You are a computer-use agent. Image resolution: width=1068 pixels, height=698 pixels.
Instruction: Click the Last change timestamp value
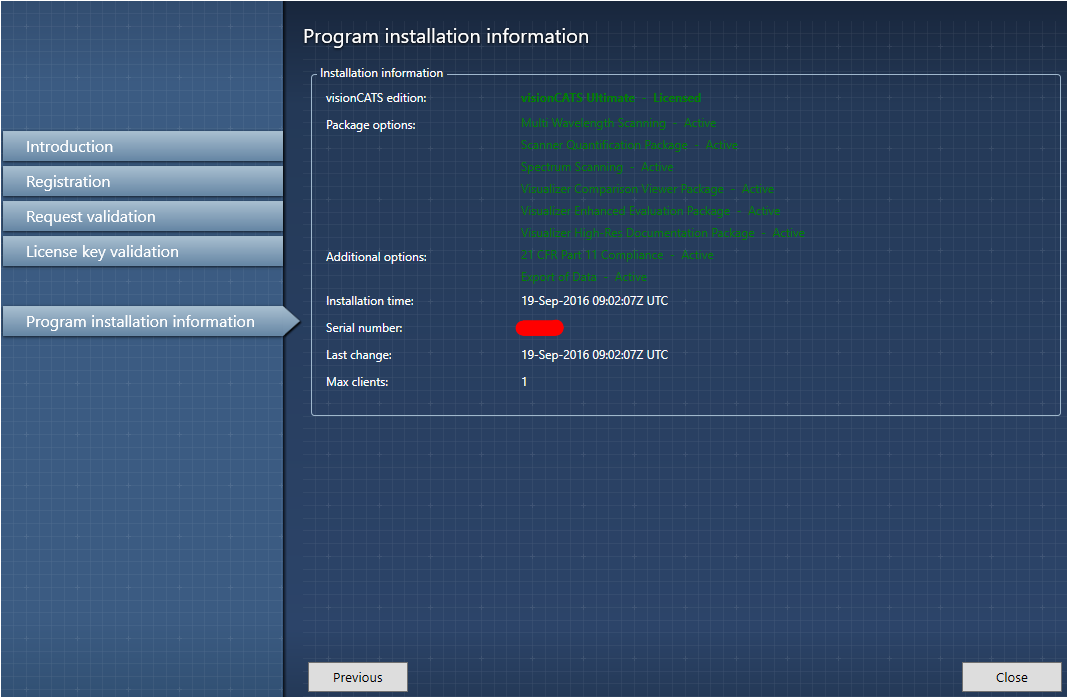click(x=595, y=355)
